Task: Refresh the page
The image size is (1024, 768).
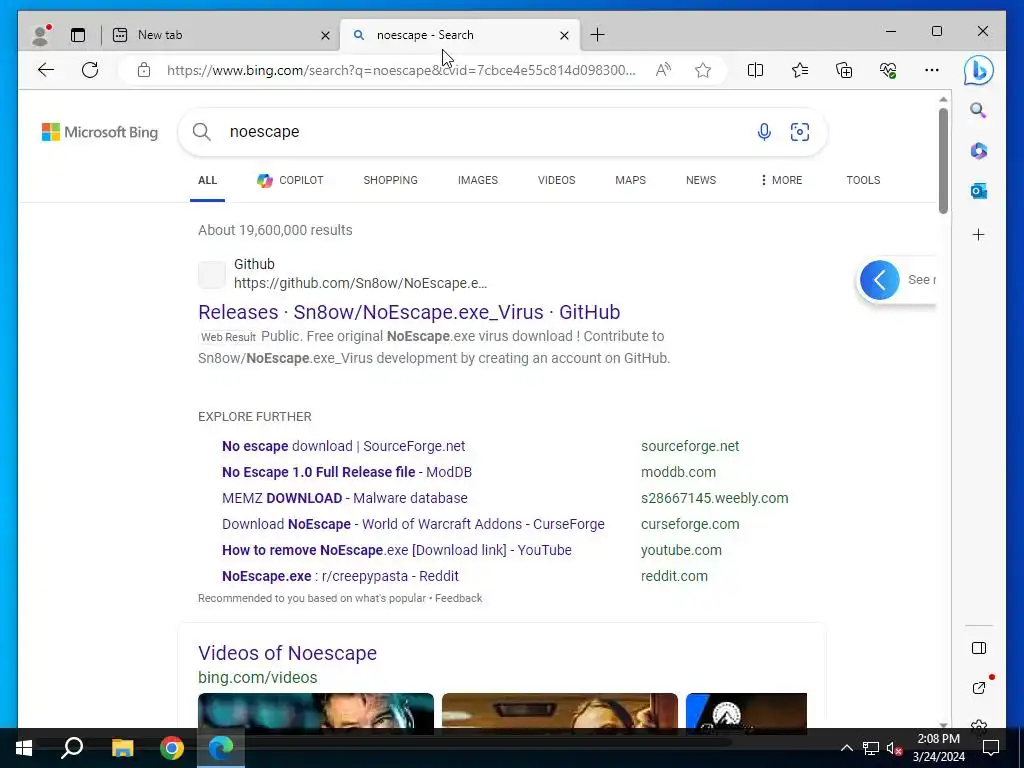Action: tap(90, 70)
